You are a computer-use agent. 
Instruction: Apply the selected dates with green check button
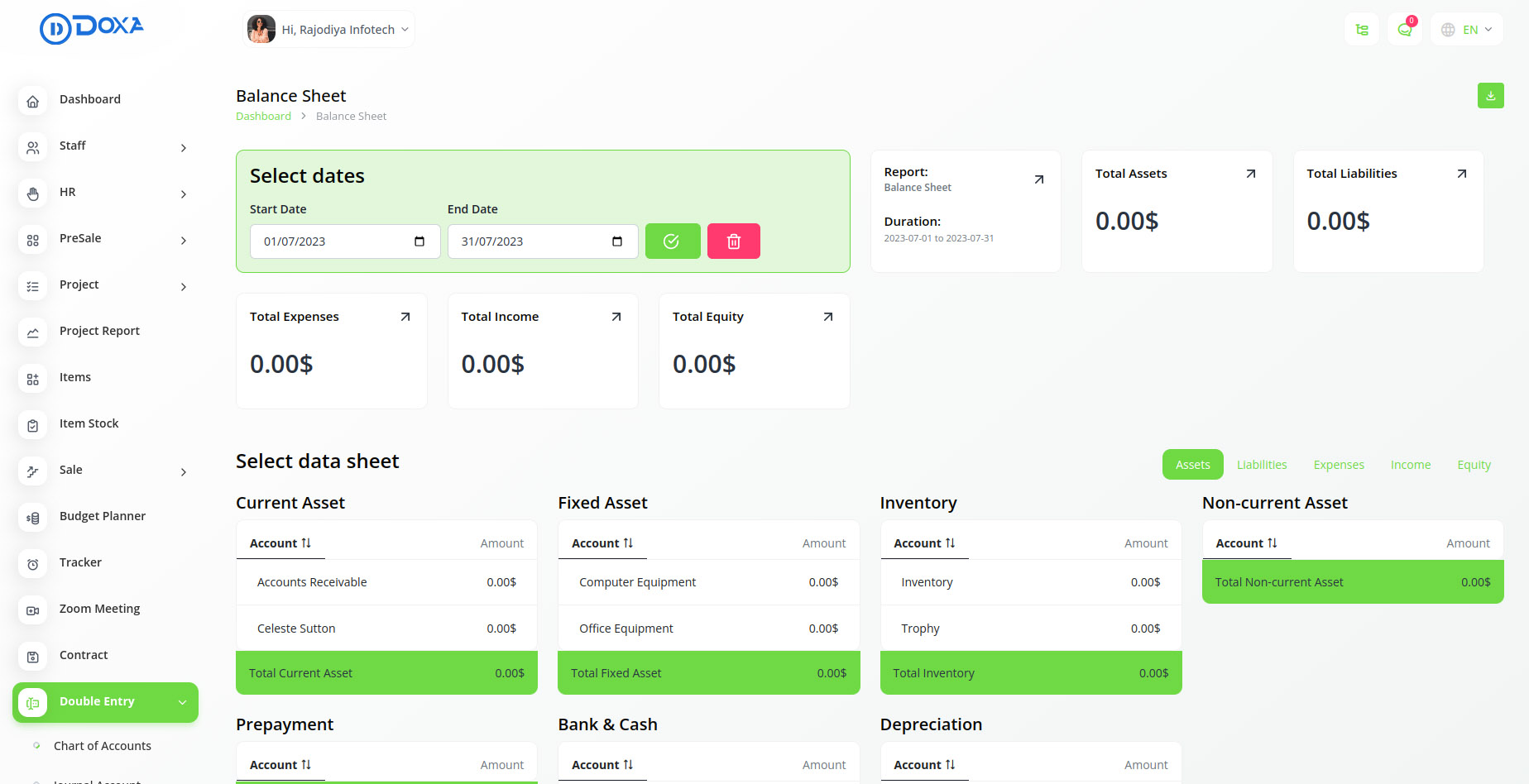(672, 241)
